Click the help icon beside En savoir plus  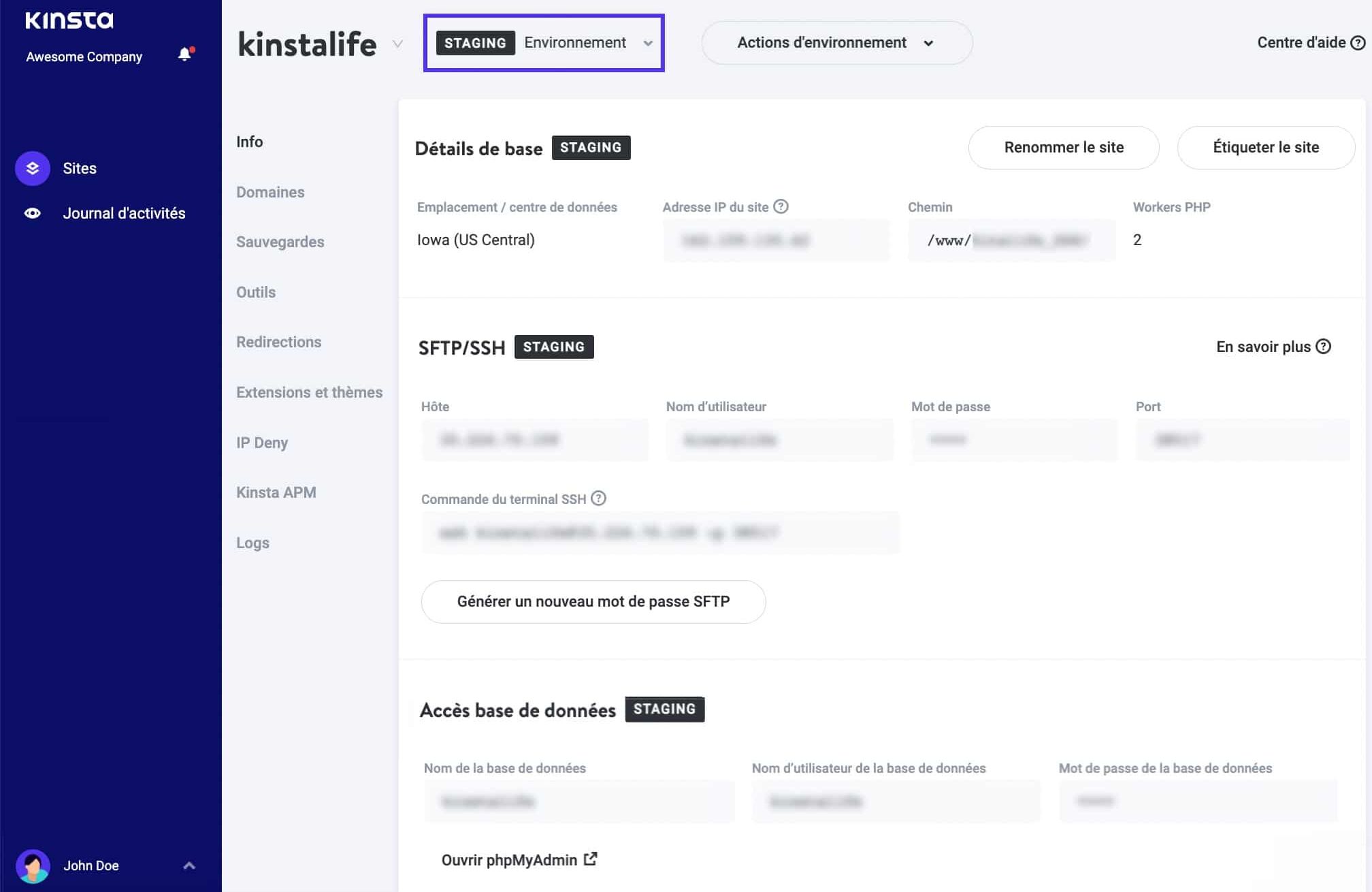tap(1324, 347)
